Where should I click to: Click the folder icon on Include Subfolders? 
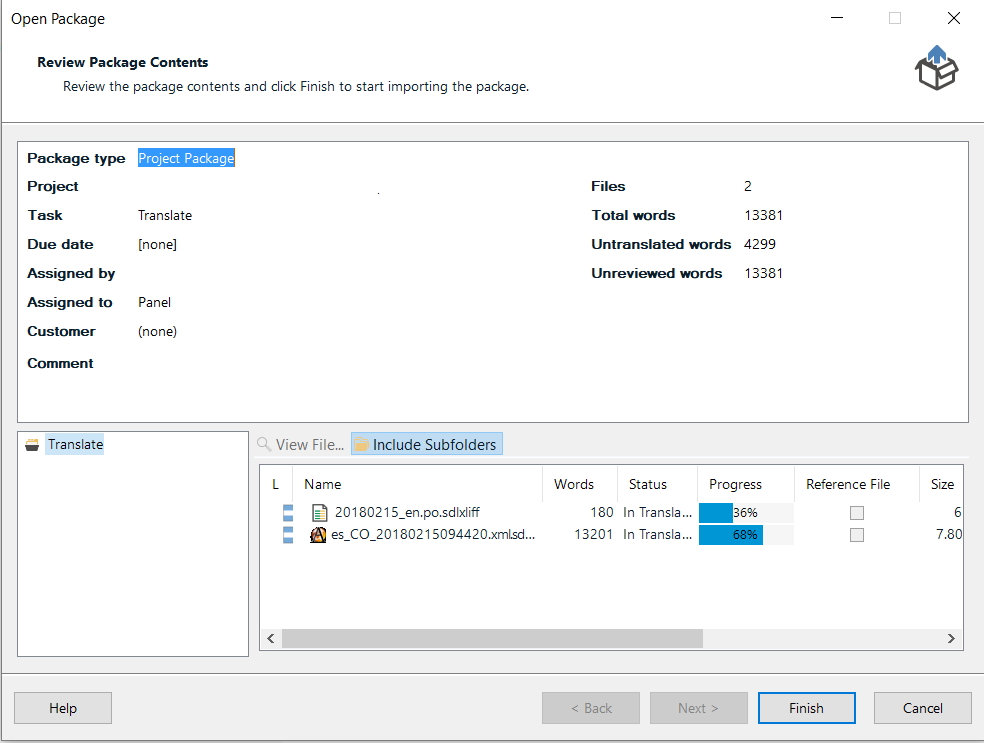pyautogui.click(x=361, y=444)
